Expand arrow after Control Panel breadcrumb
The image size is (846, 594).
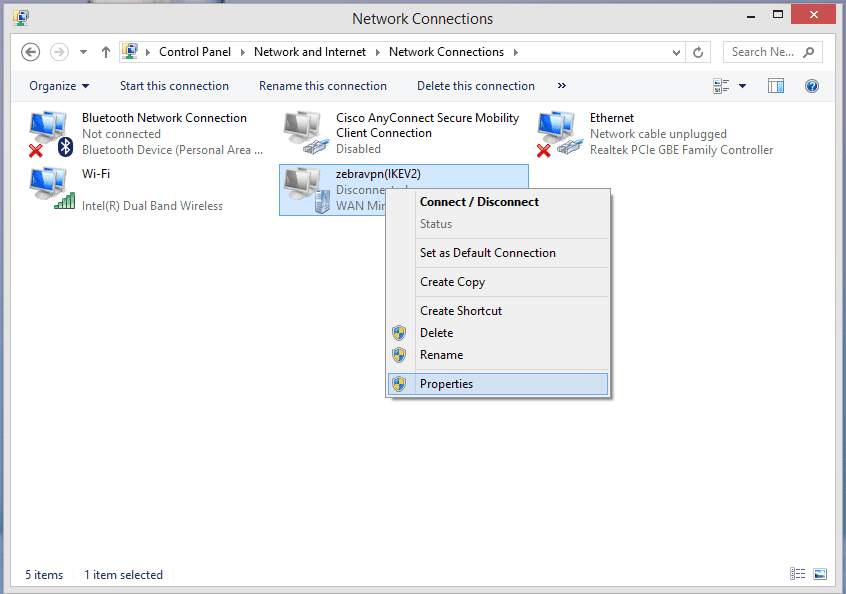pos(242,52)
